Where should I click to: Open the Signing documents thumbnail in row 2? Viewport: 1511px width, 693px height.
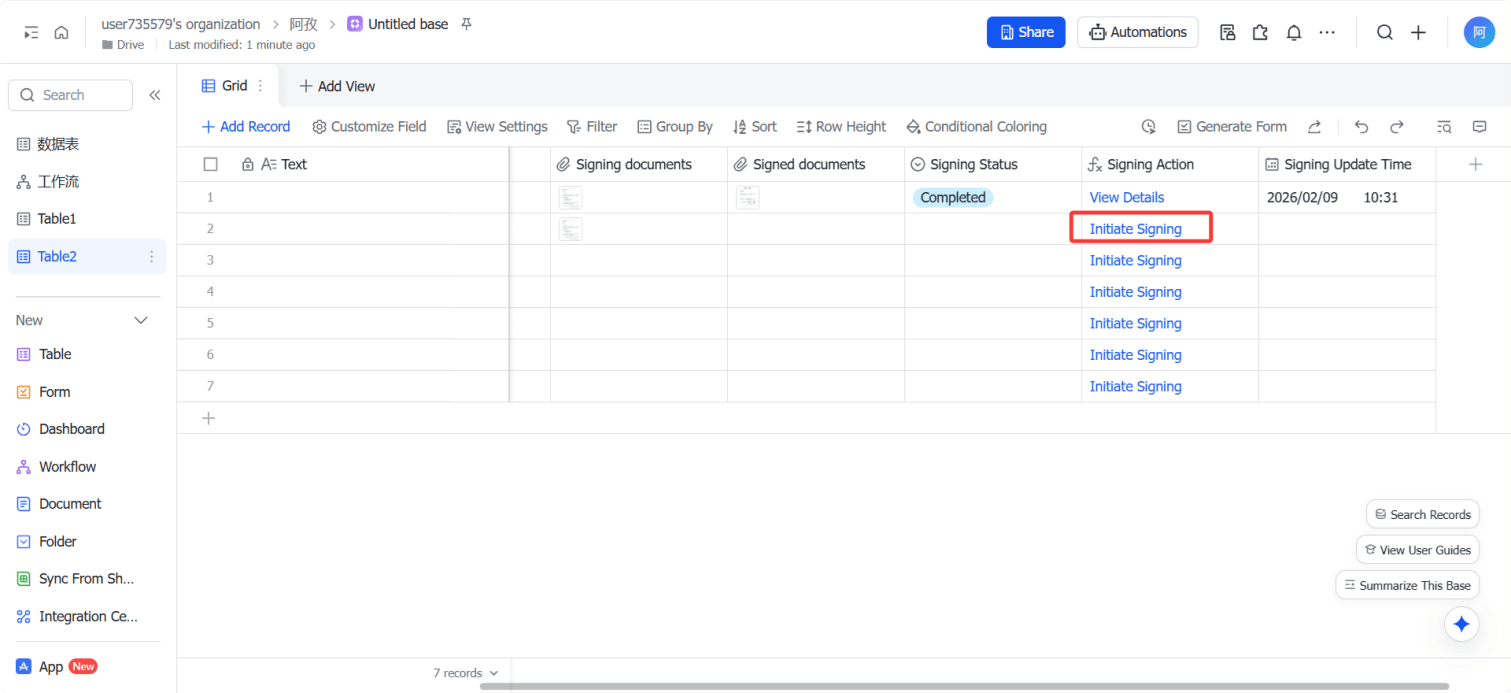click(570, 229)
